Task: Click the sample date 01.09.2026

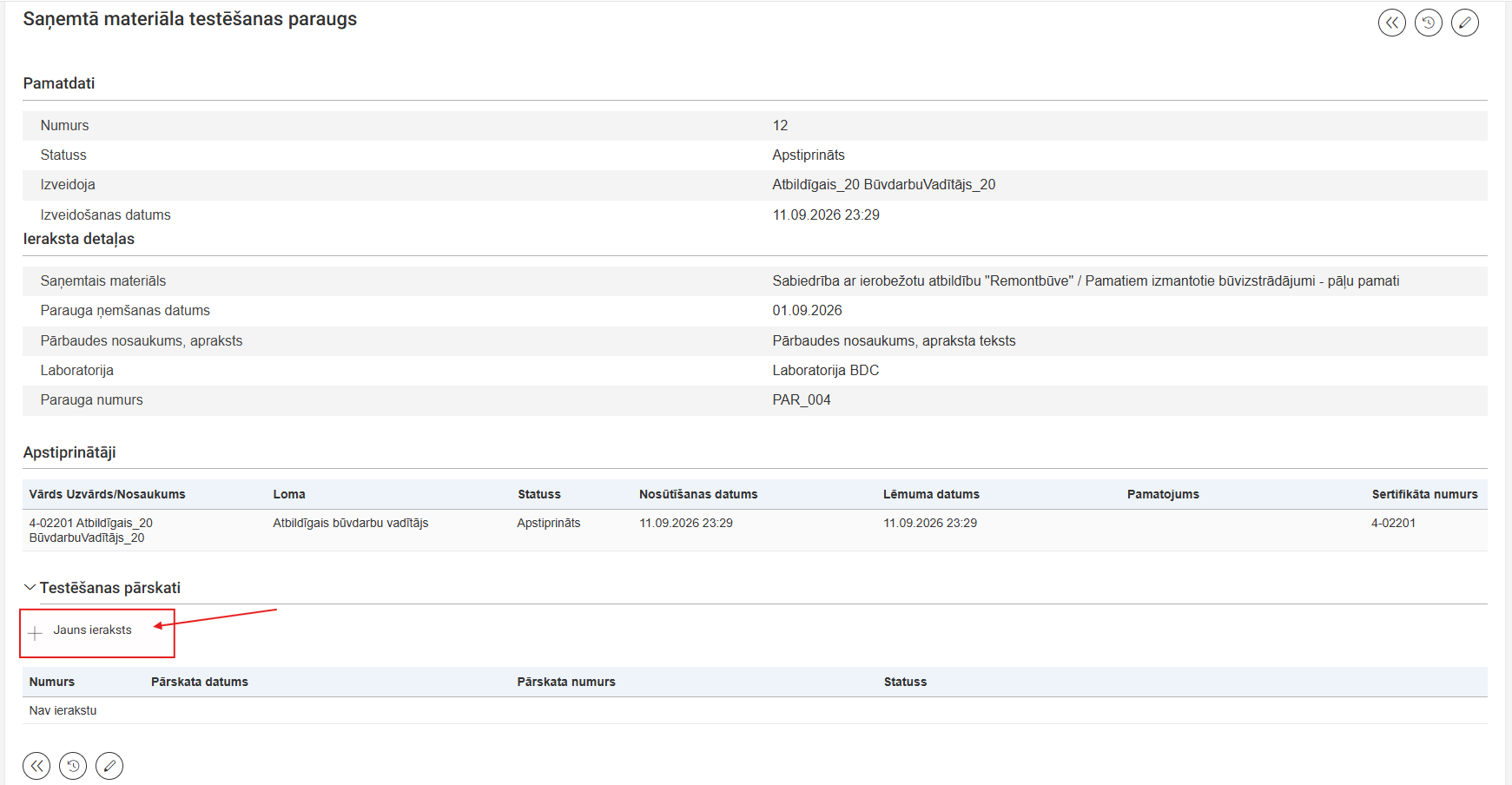Action: tap(808, 311)
